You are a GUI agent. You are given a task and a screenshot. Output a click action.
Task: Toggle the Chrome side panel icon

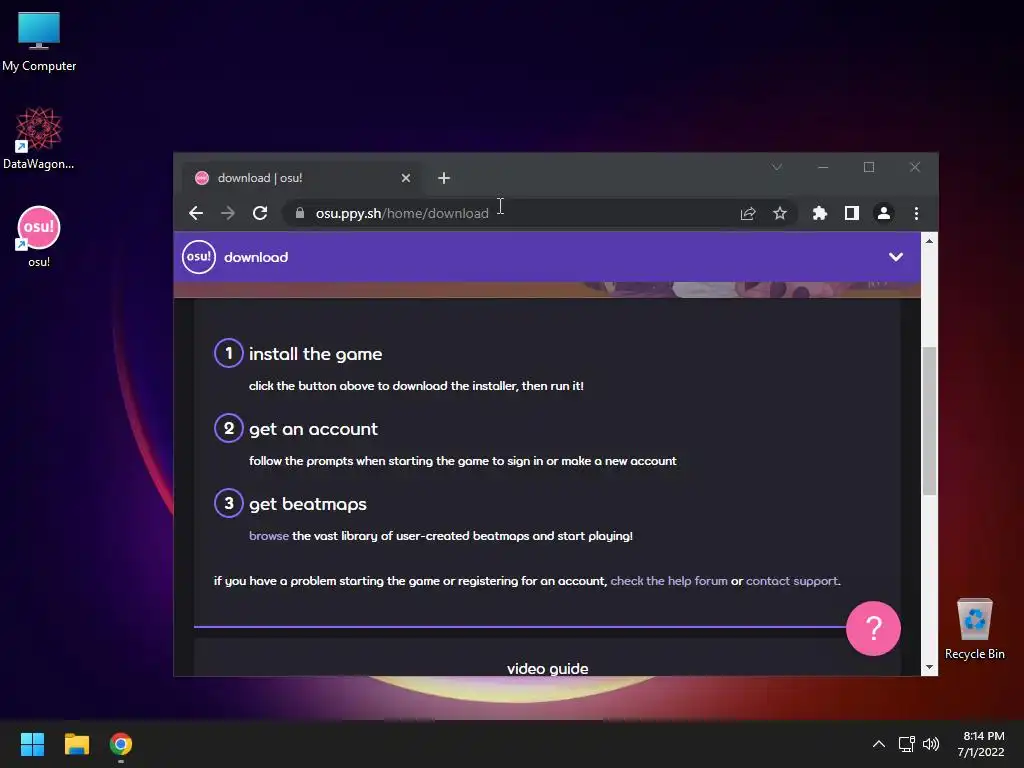(852, 213)
